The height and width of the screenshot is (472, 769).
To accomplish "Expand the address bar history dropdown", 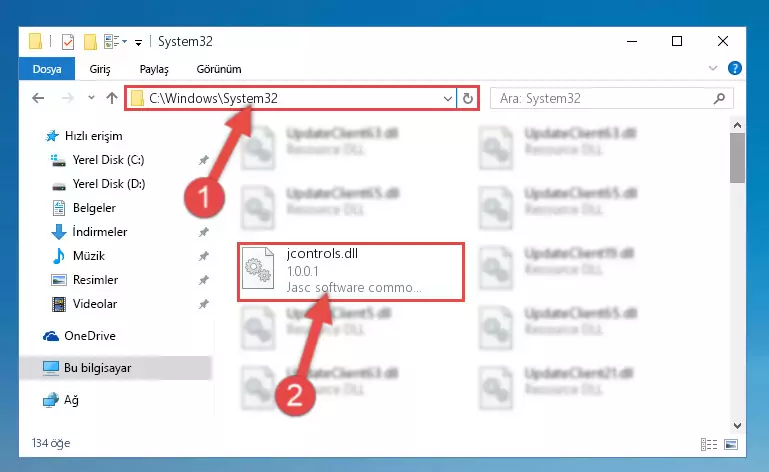I will pyautogui.click(x=447, y=99).
